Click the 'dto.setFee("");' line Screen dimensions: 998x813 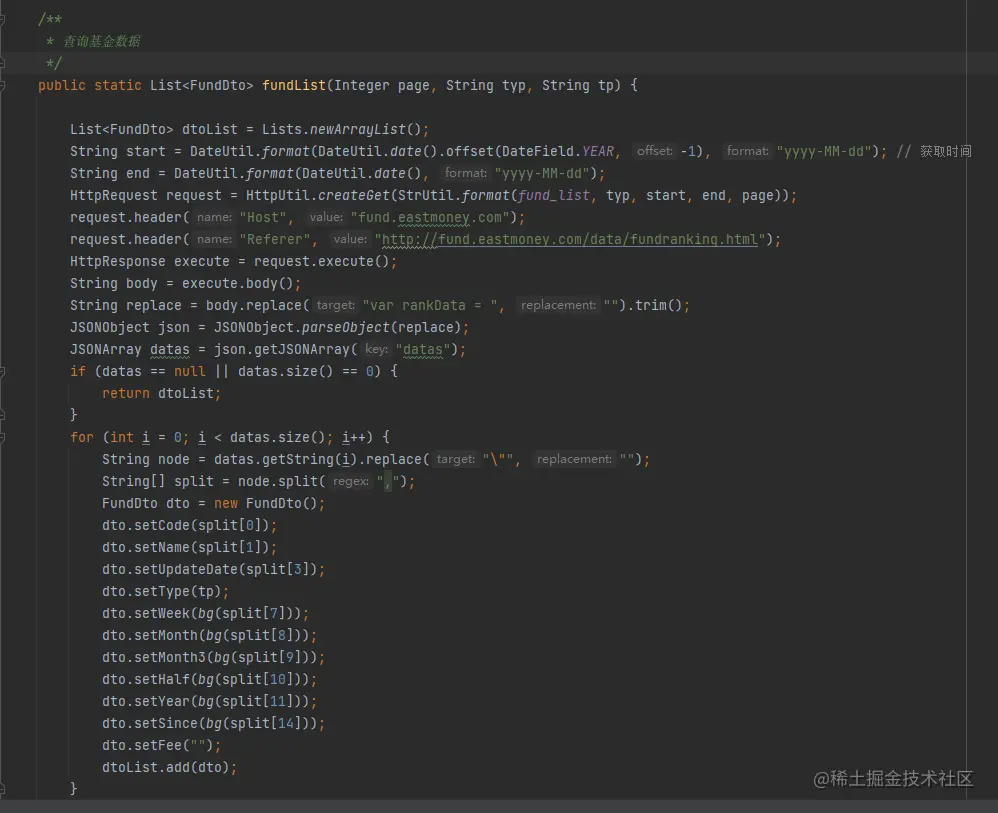pos(162,746)
